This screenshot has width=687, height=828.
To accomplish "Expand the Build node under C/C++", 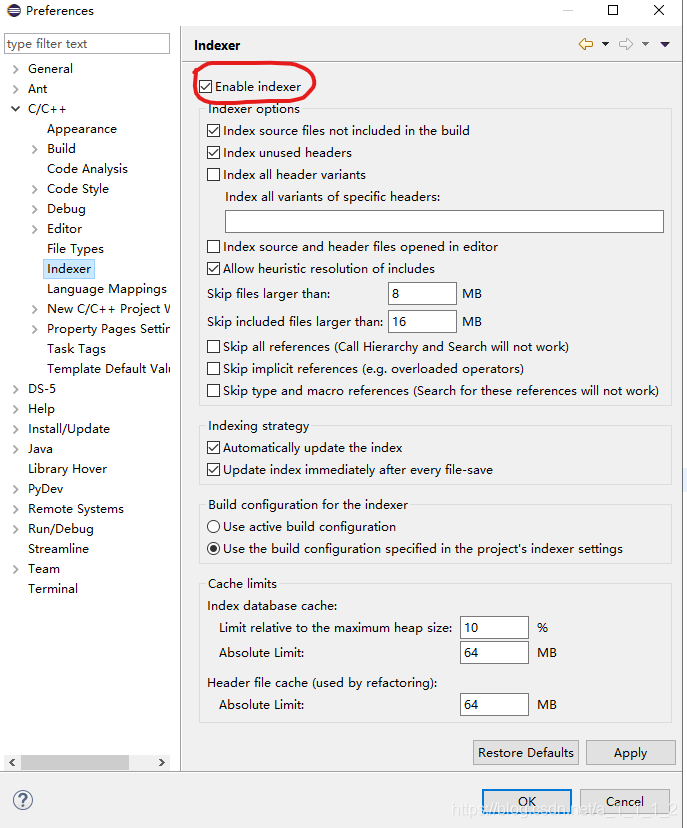I will point(34,149).
